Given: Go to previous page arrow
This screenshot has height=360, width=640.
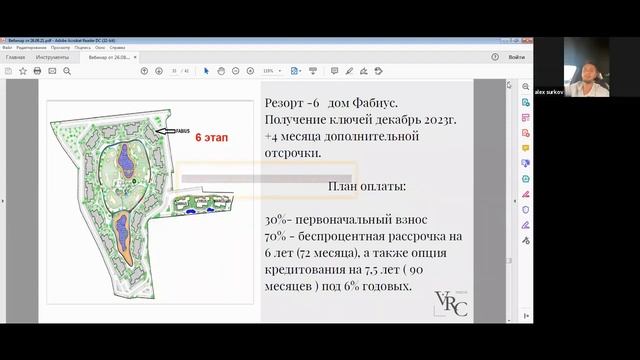Looking at the screenshot, I should pyautogui.click(x=144, y=71).
